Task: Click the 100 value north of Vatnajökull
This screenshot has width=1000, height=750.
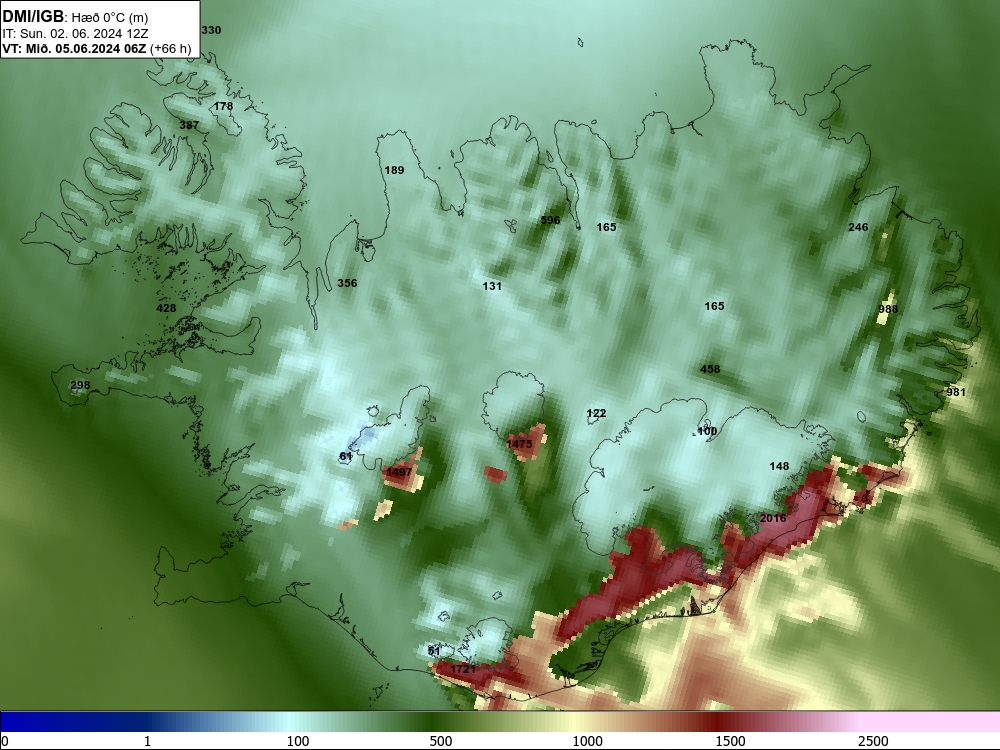Action: tap(707, 431)
